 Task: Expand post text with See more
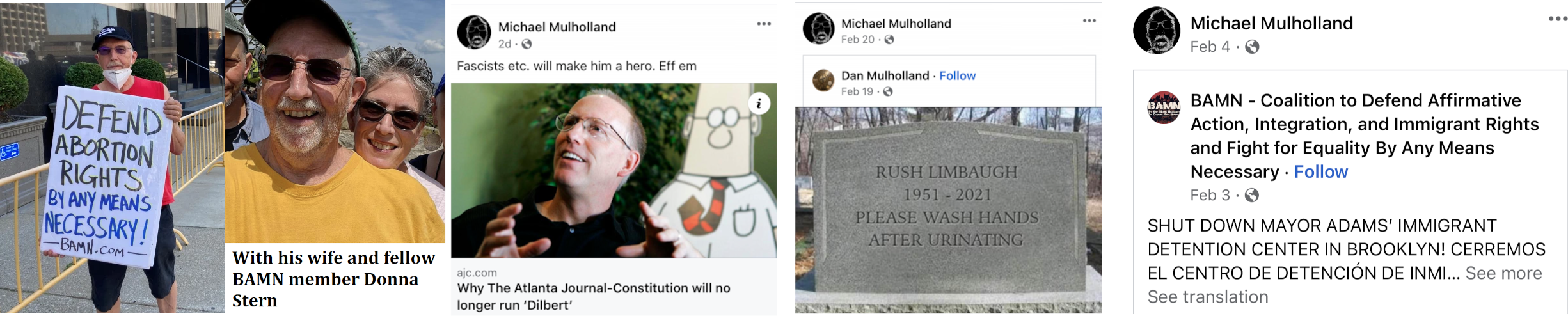click(x=1503, y=273)
